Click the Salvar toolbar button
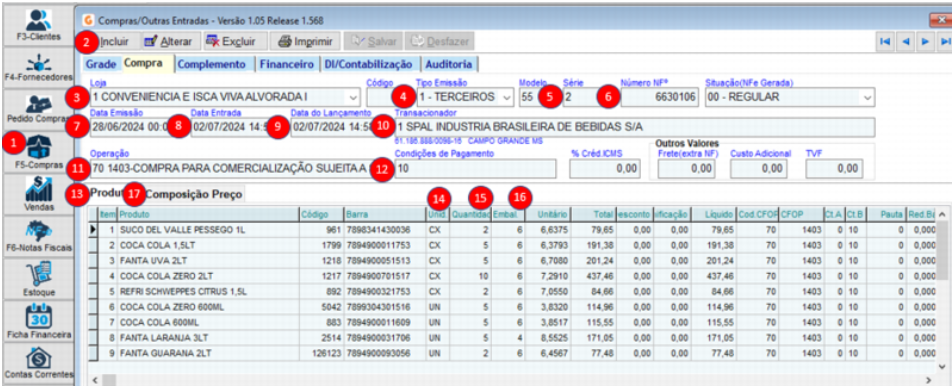 coord(373,41)
